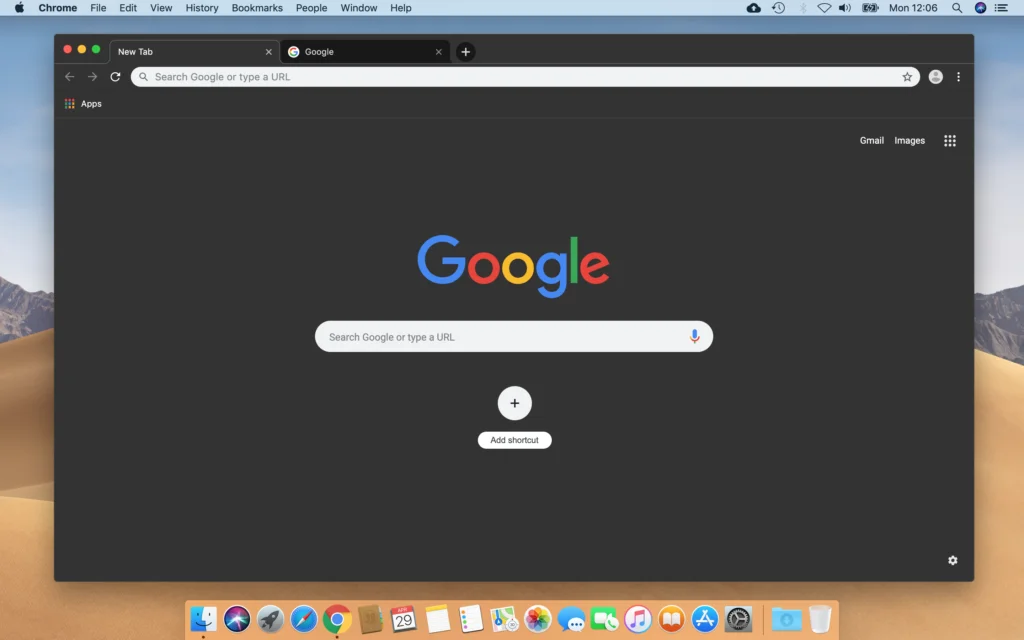The image size is (1024, 640).
Task: Open the View menu
Action: tap(161, 8)
